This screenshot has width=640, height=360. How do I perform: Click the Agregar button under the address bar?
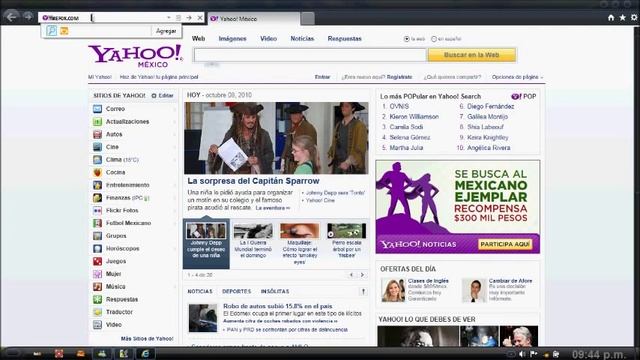(166, 31)
